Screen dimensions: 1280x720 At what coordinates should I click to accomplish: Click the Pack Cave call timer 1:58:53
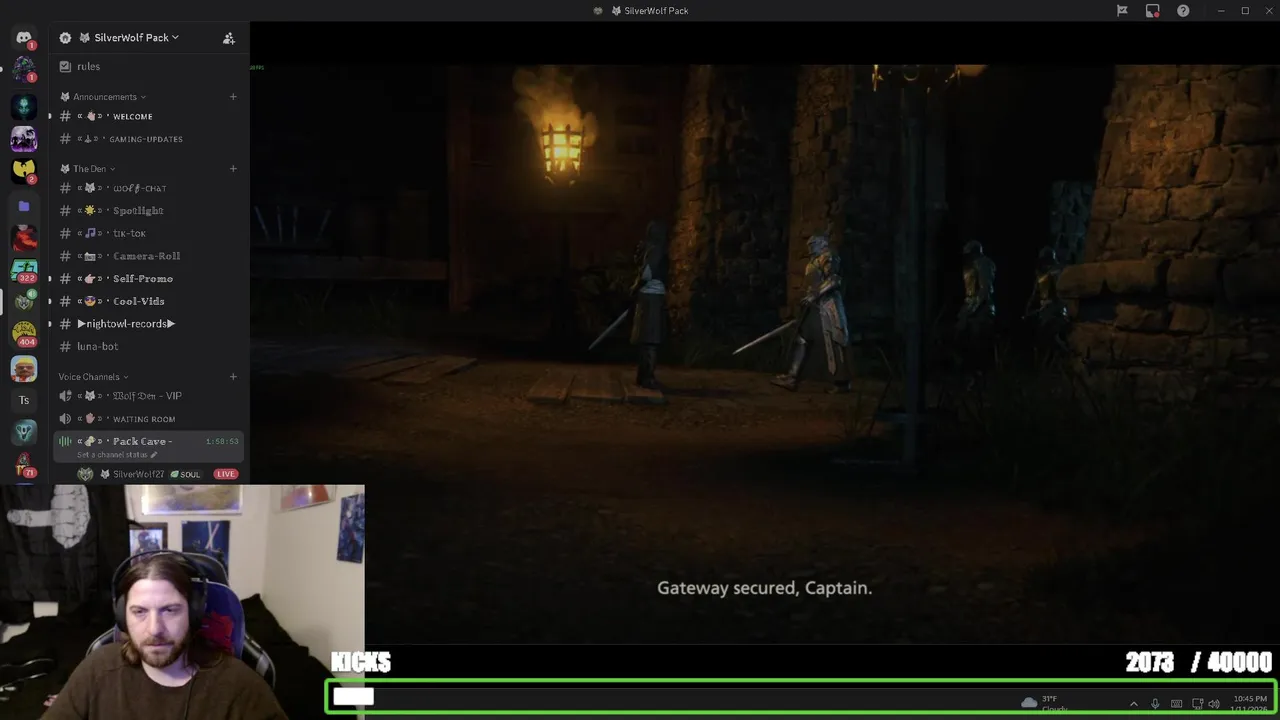coord(222,441)
